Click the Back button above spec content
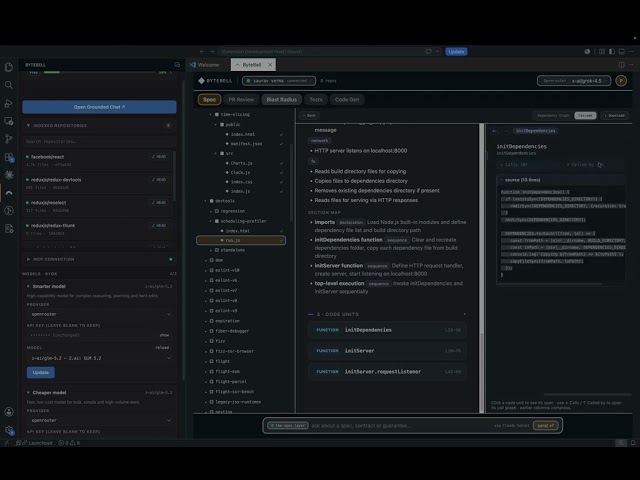This screenshot has width=640, height=480. tap(309, 116)
